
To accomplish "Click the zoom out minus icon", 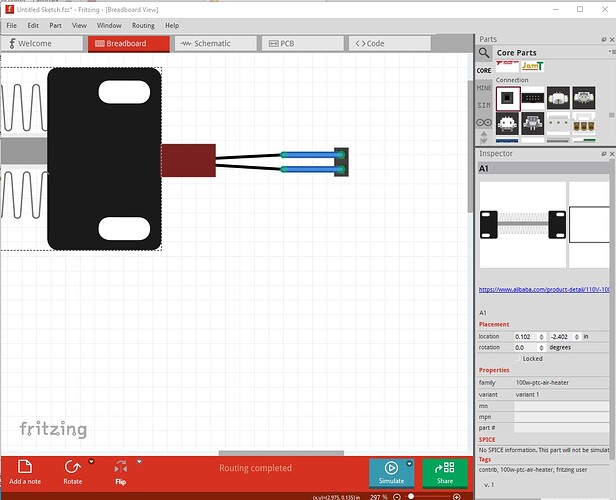I will [396, 496].
